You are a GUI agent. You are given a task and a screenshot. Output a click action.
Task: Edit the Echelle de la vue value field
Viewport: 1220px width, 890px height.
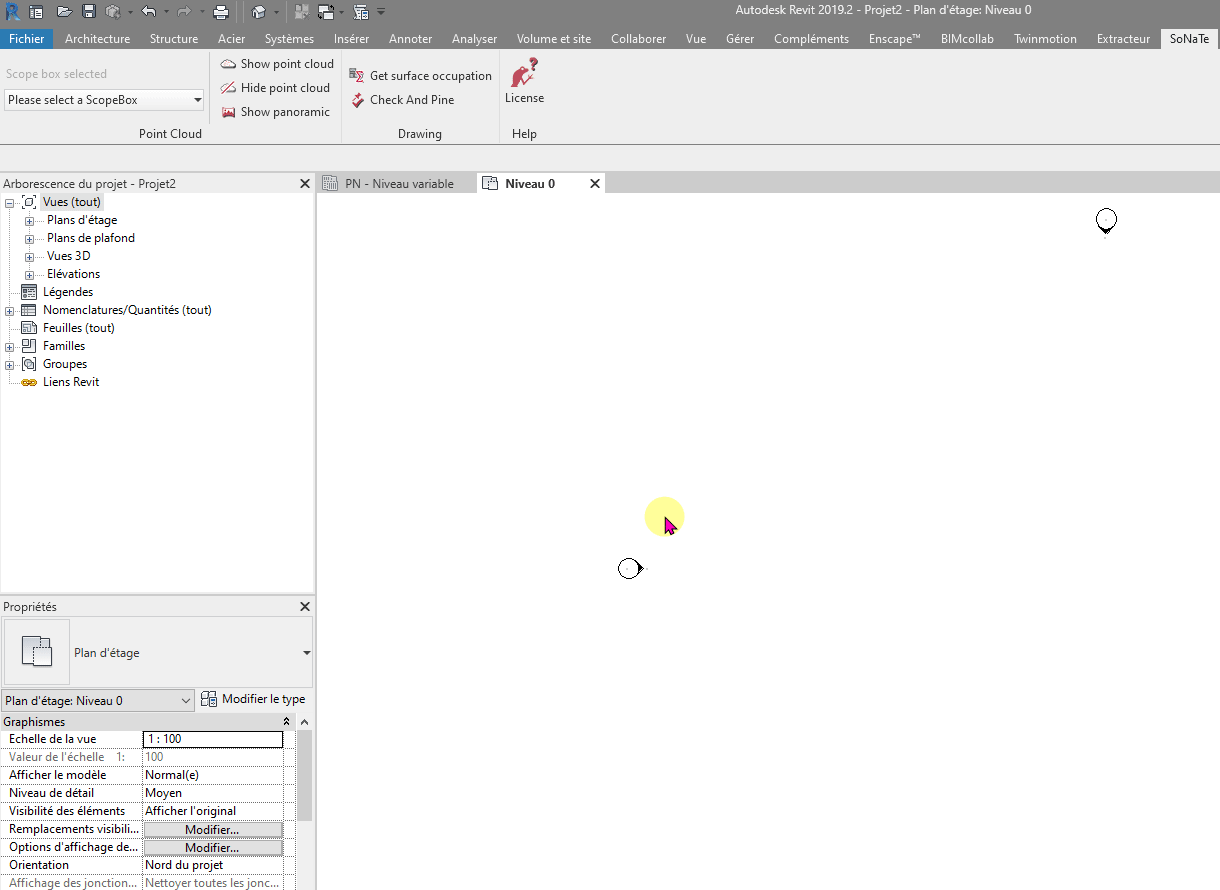212,738
